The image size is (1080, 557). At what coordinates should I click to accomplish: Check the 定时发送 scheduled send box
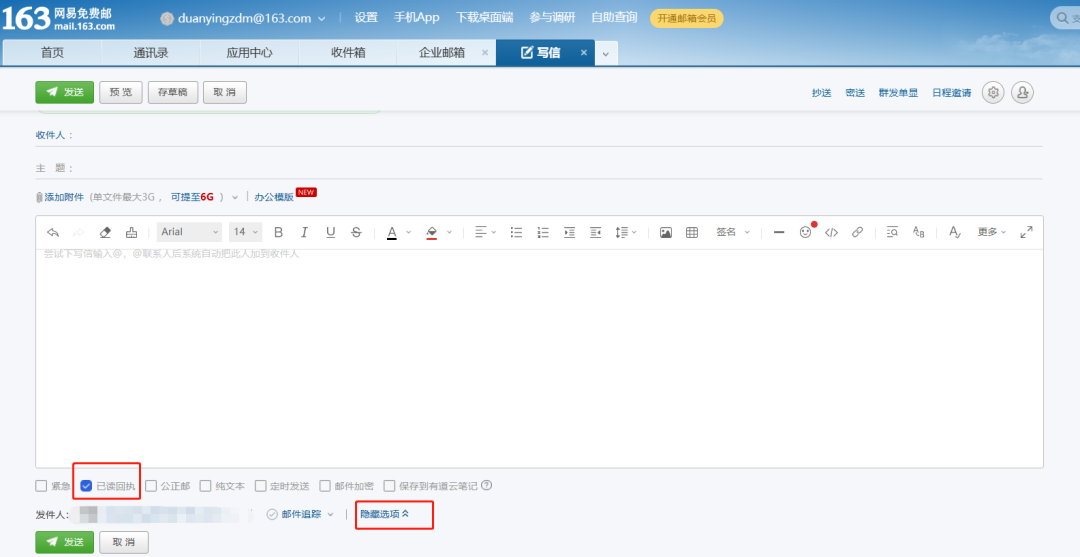coord(261,486)
